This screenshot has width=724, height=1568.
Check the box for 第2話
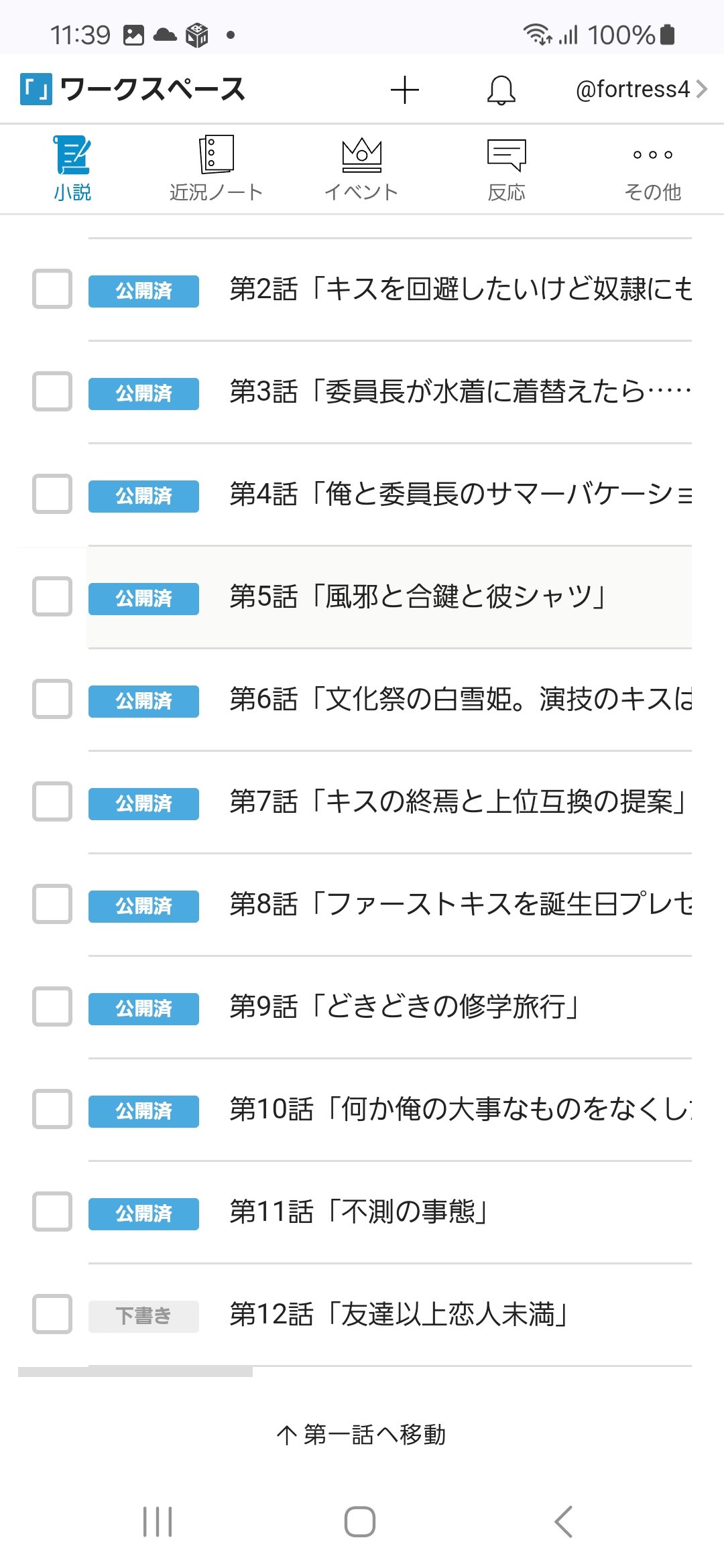[52, 289]
